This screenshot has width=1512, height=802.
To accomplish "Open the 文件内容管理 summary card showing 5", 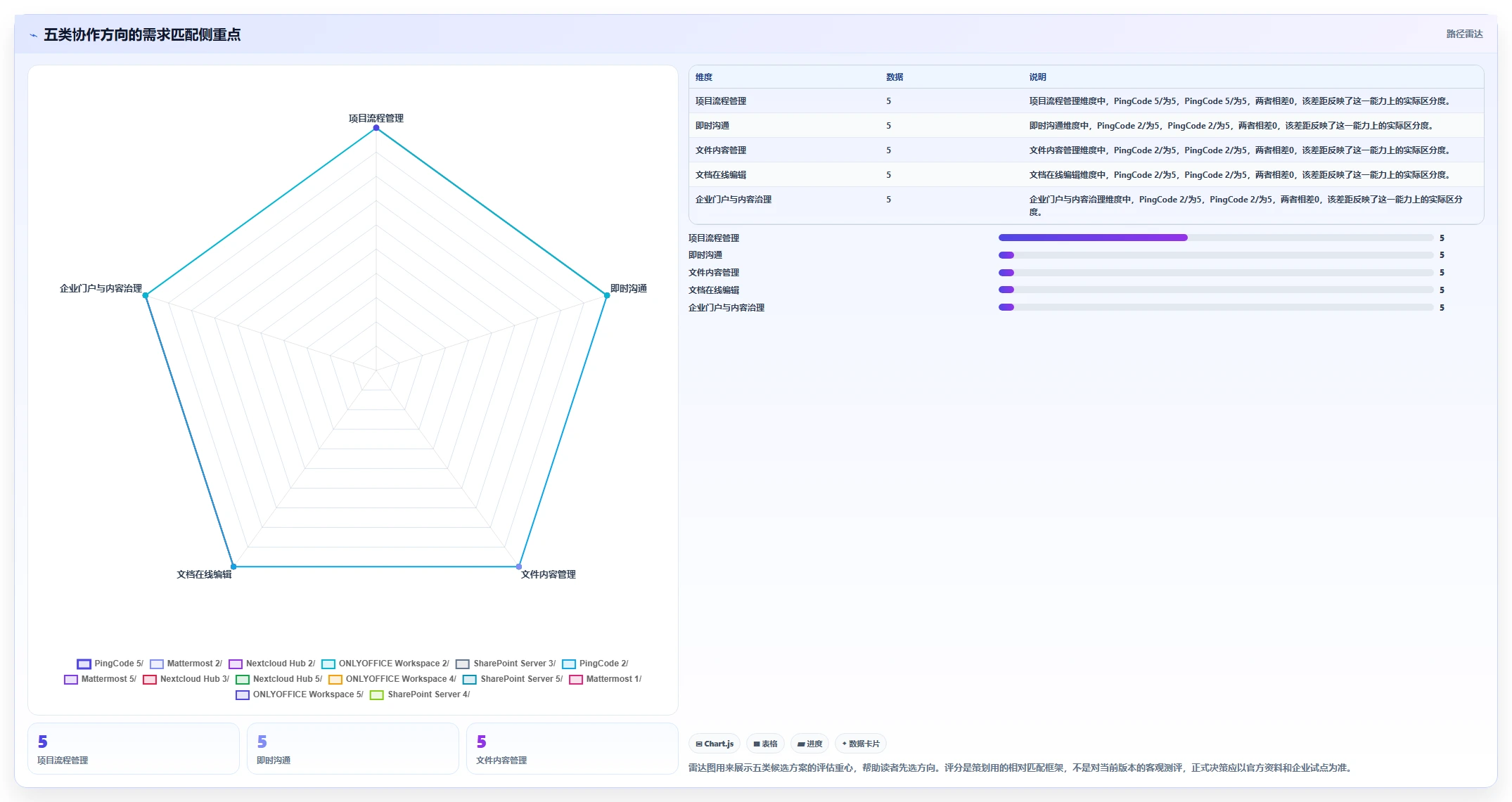I will coord(572,749).
